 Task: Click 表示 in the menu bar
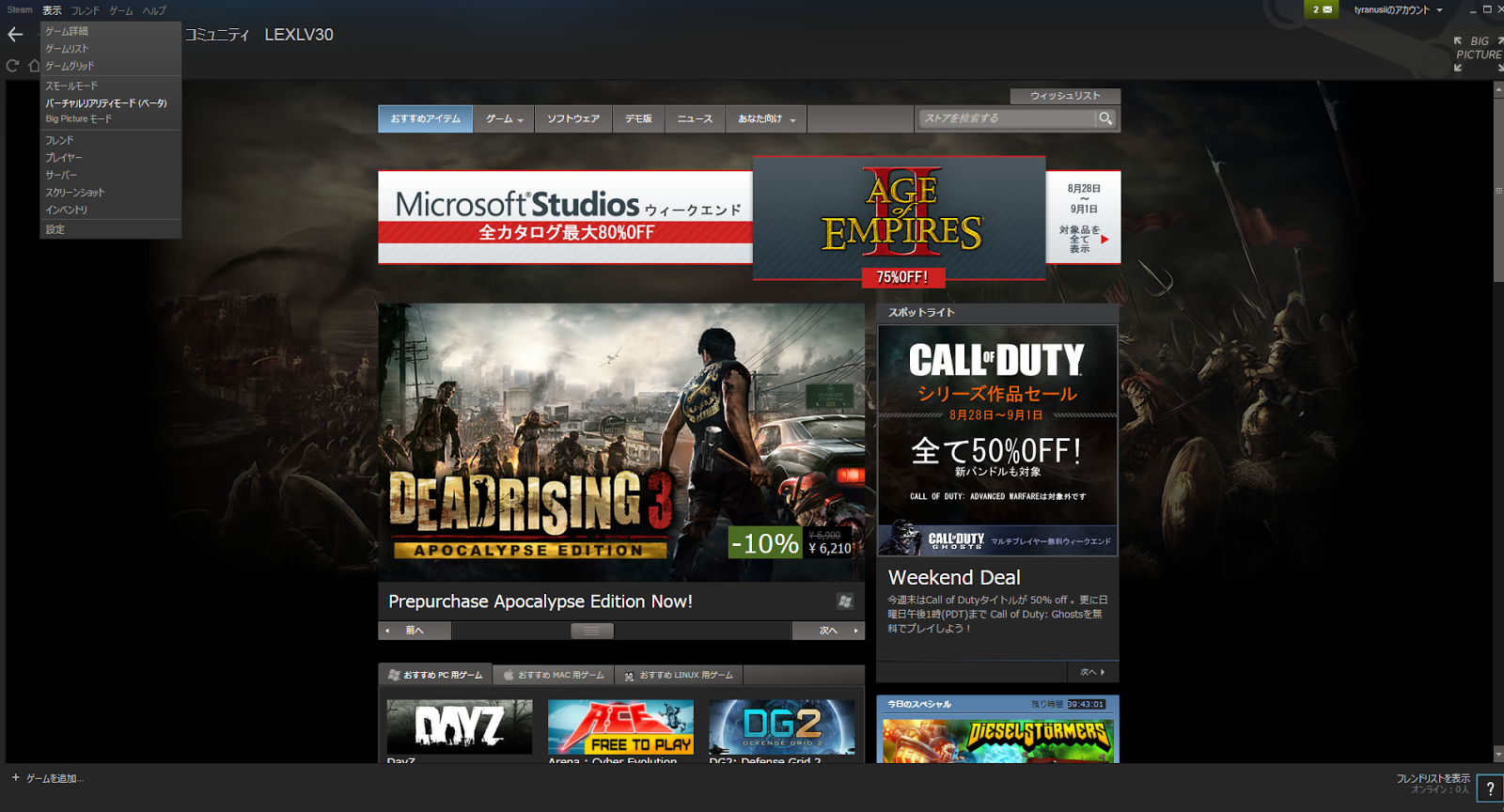pyautogui.click(x=52, y=10)
